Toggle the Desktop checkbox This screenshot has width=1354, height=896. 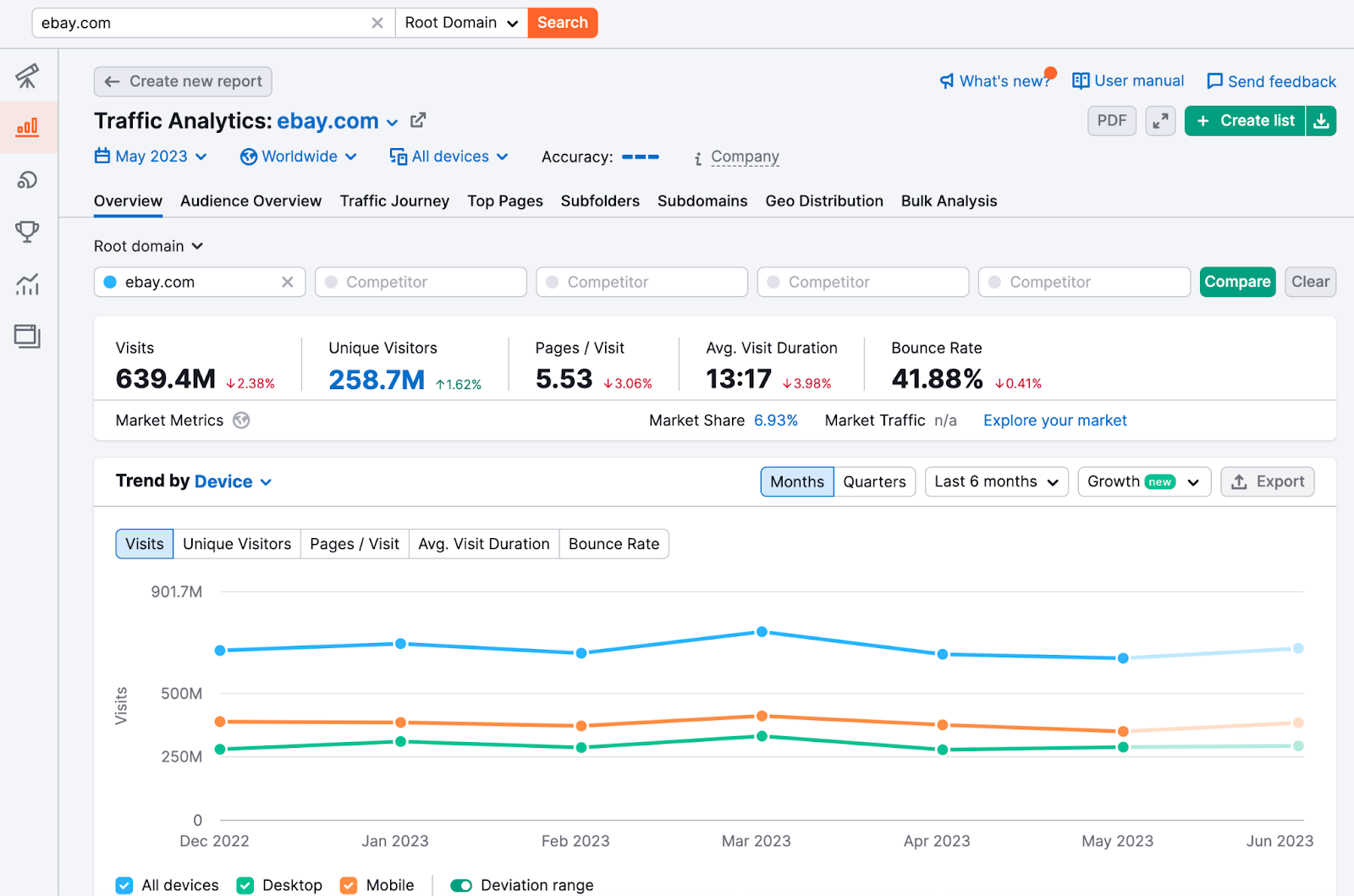click(245, 885)
